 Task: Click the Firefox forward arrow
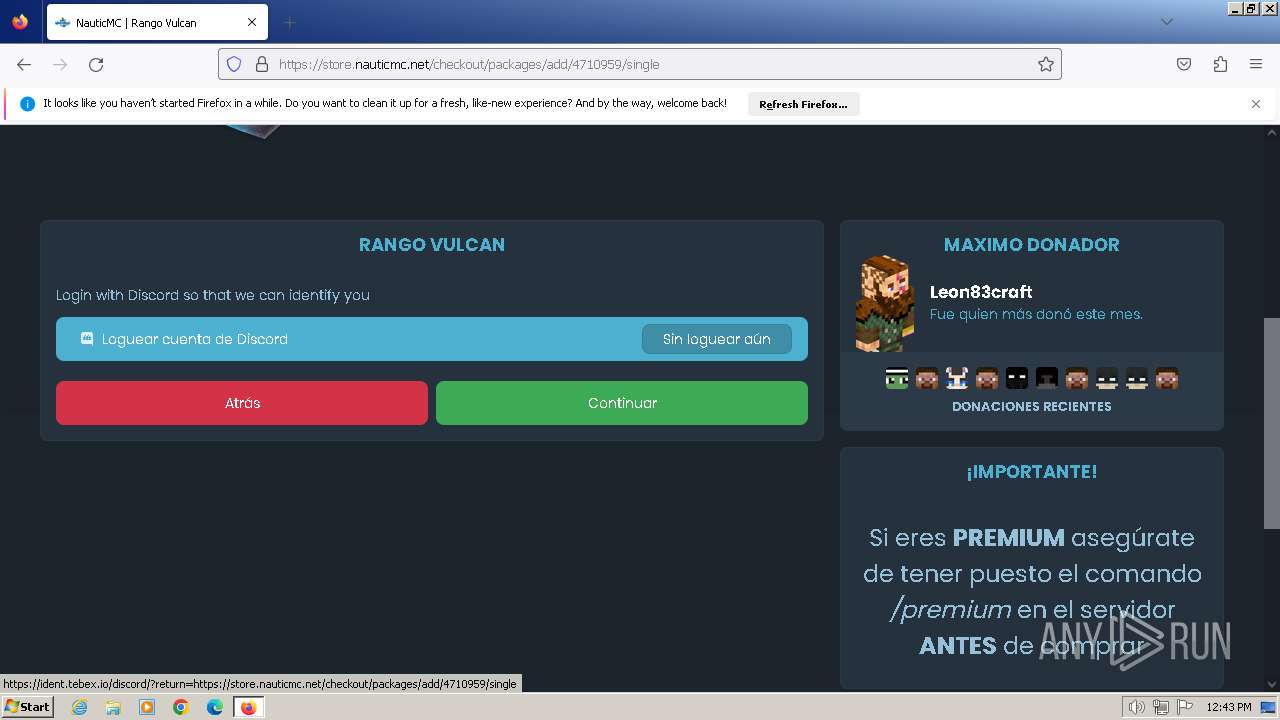click(60, 64)
